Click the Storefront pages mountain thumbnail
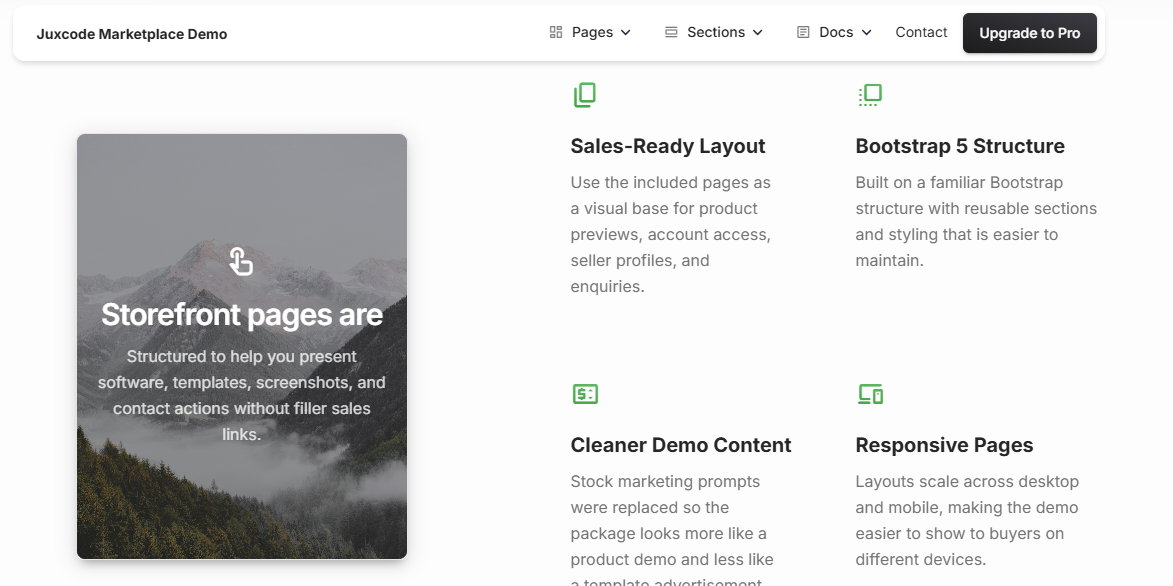 (241, 345)
